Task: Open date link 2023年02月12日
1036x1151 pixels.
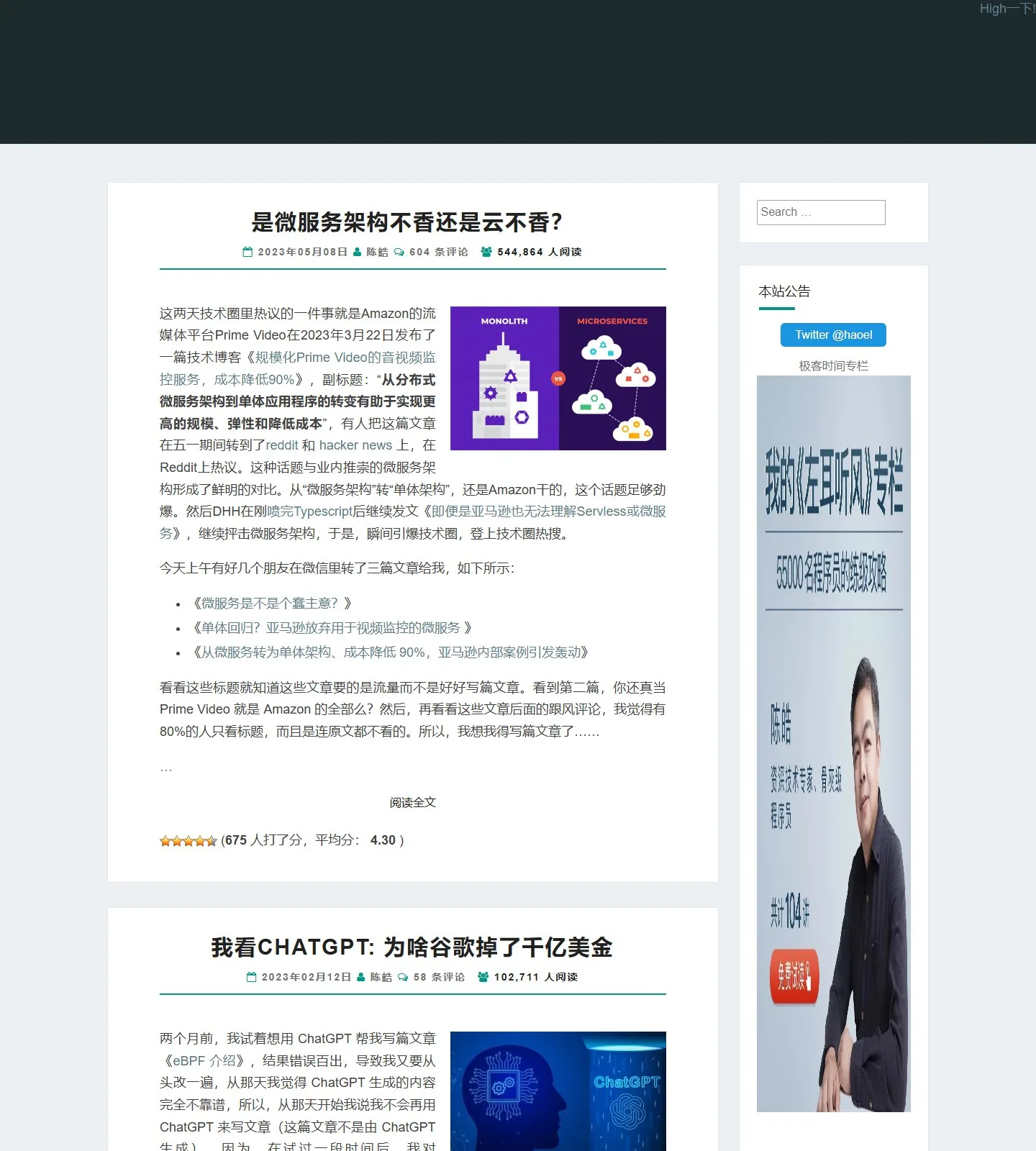Action: [306, 977]
